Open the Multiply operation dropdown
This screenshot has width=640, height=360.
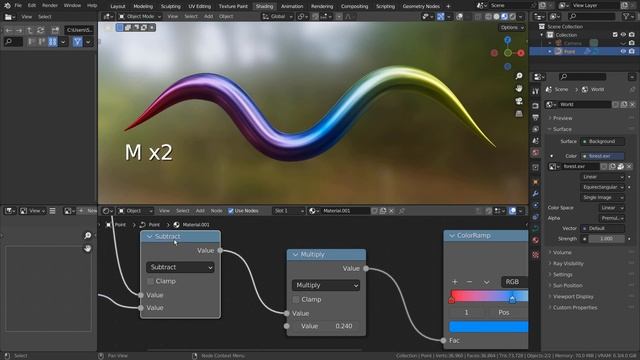point(326,285)
